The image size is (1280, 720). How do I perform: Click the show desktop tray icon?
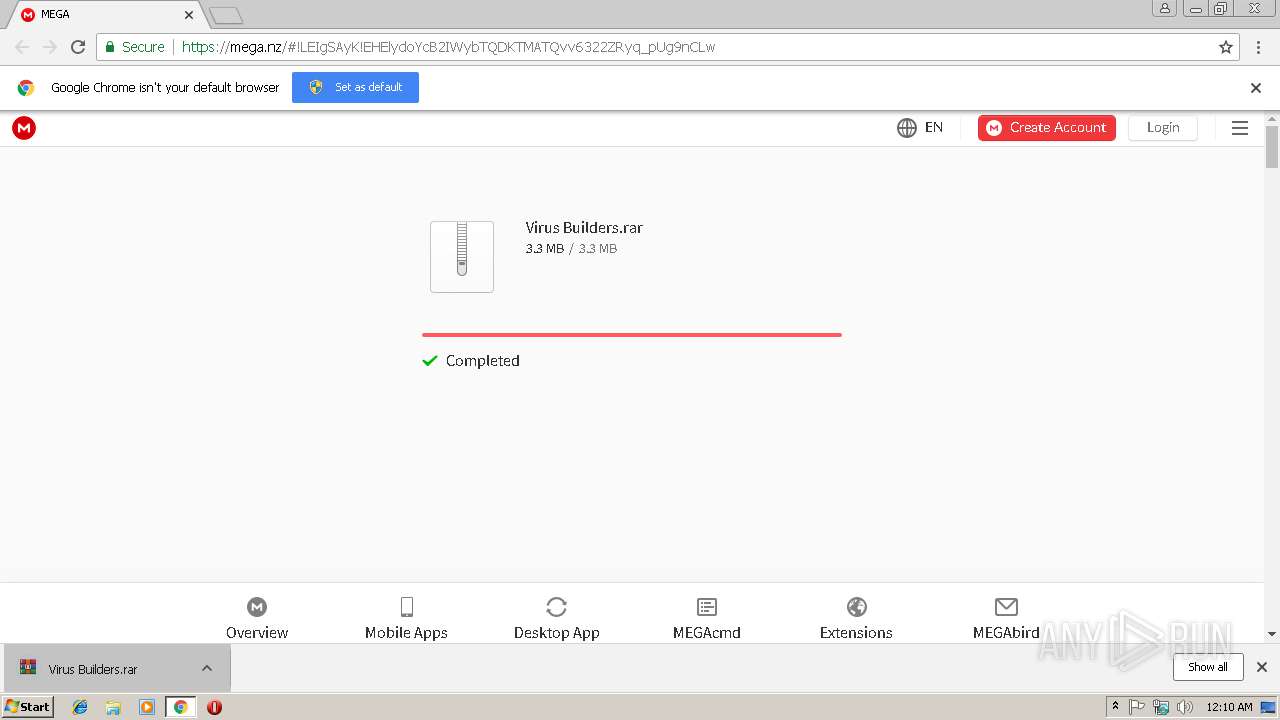point(1268,707)
